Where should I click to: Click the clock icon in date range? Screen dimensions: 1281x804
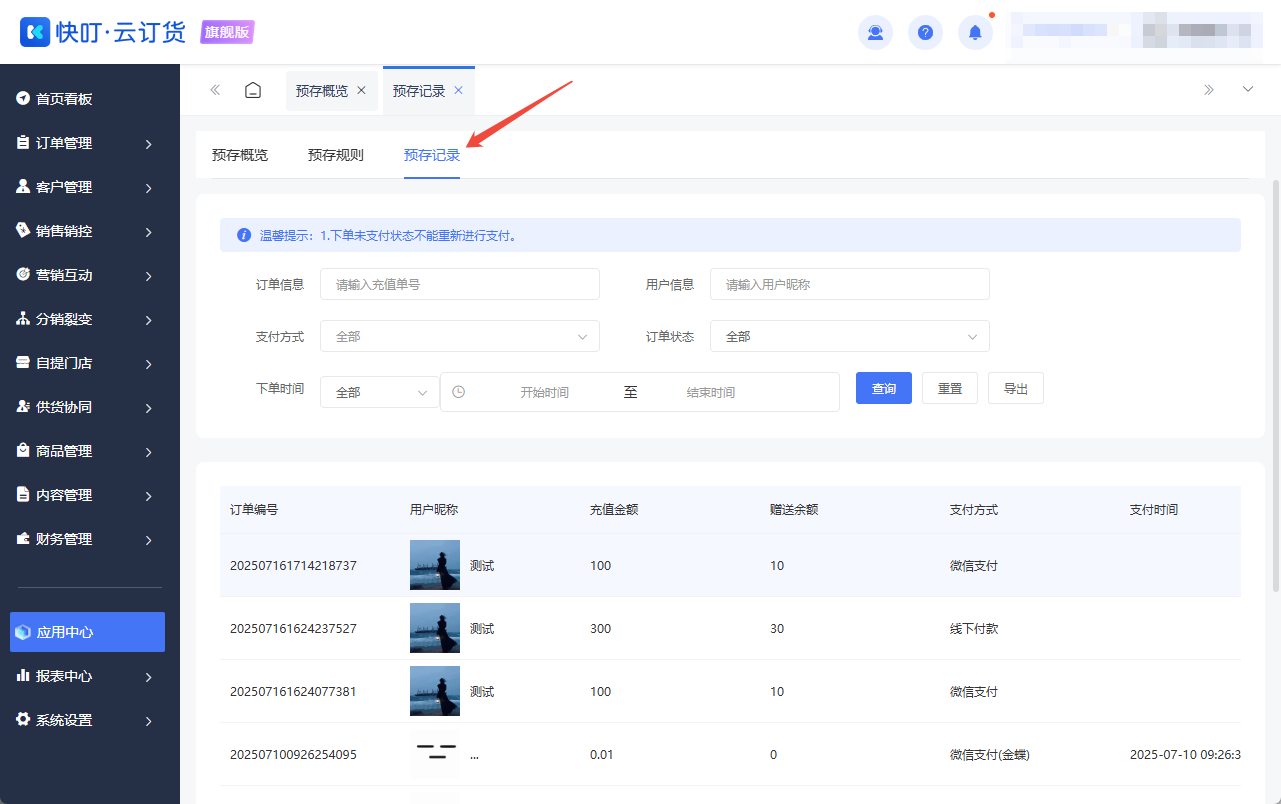point(458,392)
